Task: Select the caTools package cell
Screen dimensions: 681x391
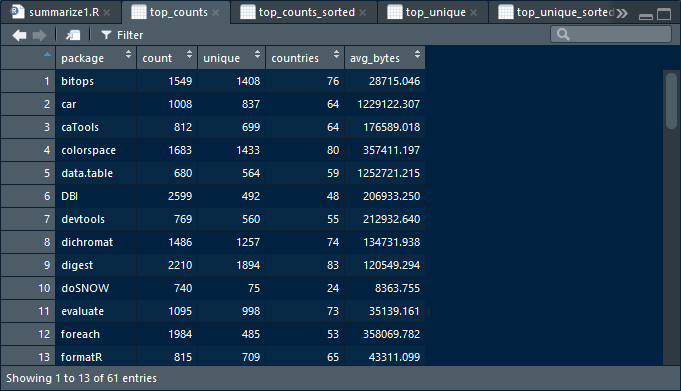Action: 96,127
